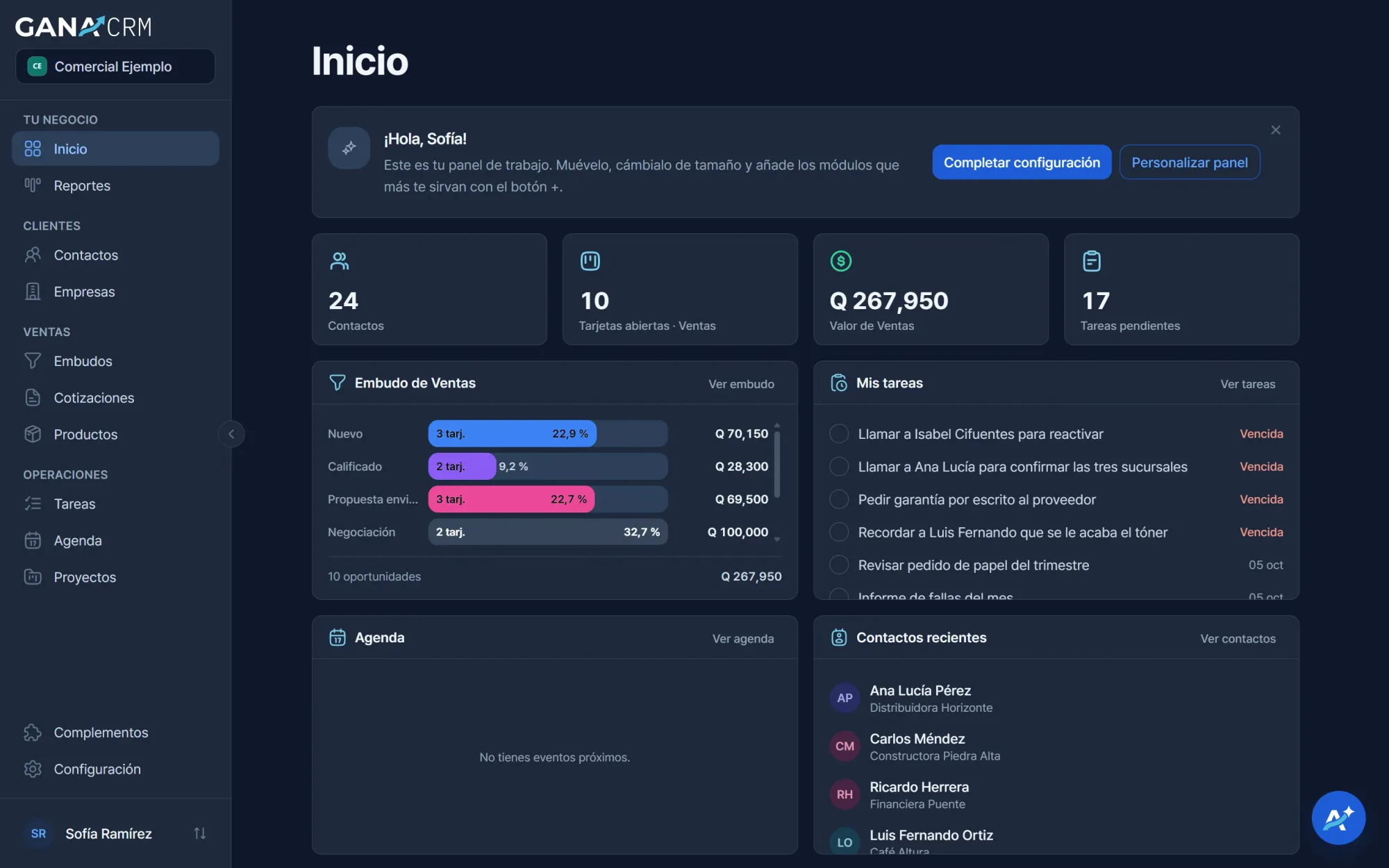Collapse the sidebar with the chevron button
The image size is (1389, 868).
click(231, 434)
